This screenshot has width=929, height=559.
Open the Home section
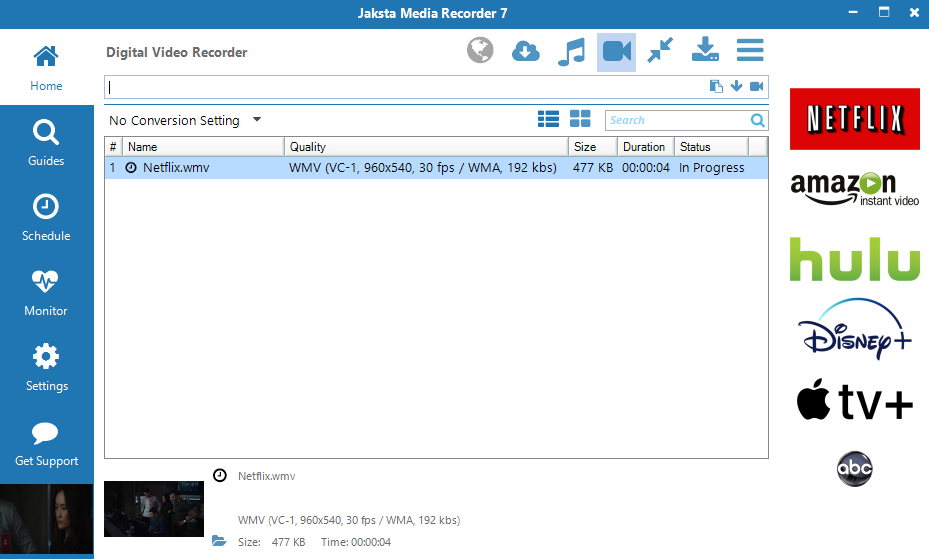46,67
